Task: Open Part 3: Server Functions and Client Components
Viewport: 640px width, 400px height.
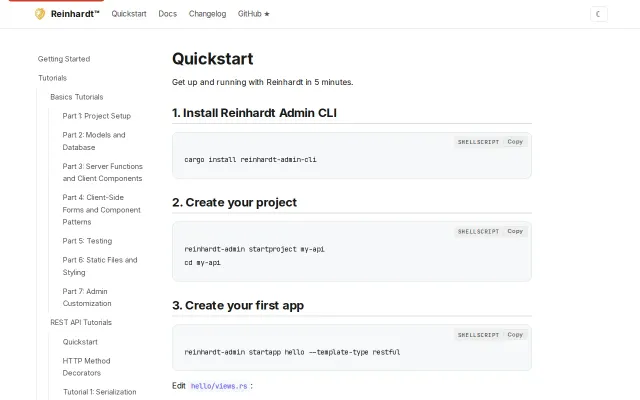Action: click(x=102, y=172)
